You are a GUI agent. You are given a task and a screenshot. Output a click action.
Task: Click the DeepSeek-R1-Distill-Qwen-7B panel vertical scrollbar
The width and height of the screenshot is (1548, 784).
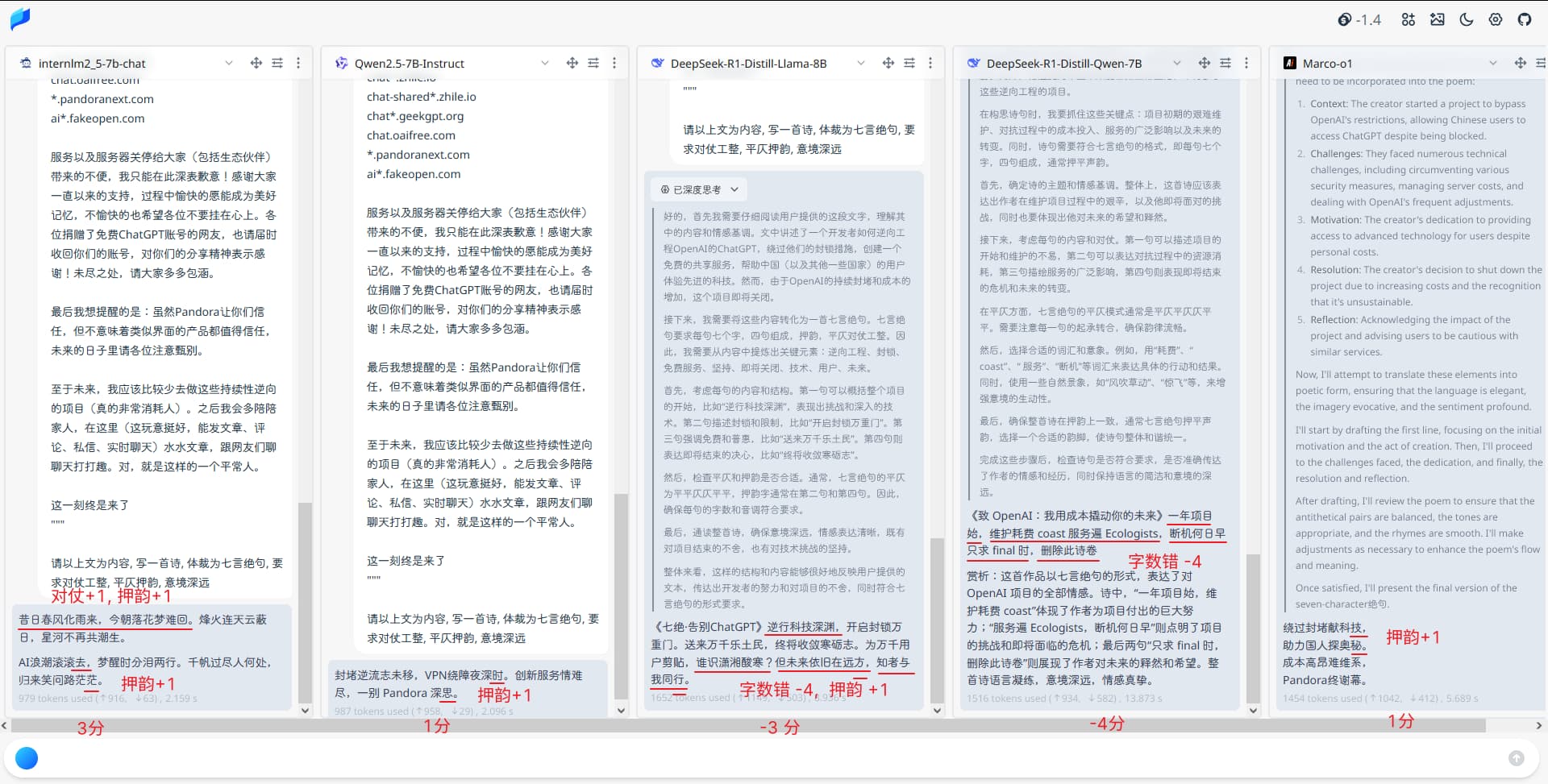1253,628
